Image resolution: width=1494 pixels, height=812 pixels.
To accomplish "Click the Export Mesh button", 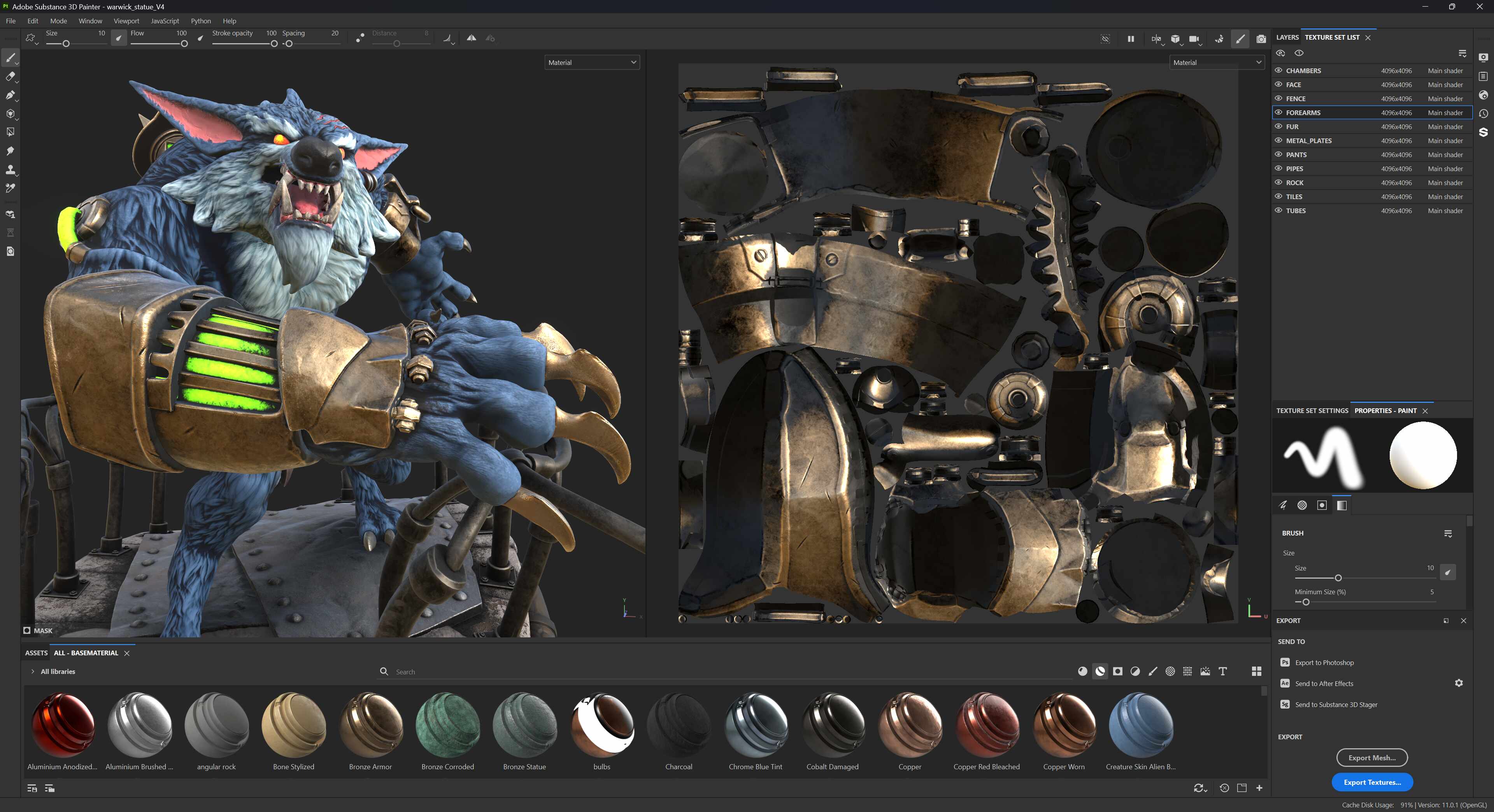I will [x=1371, y=758].
